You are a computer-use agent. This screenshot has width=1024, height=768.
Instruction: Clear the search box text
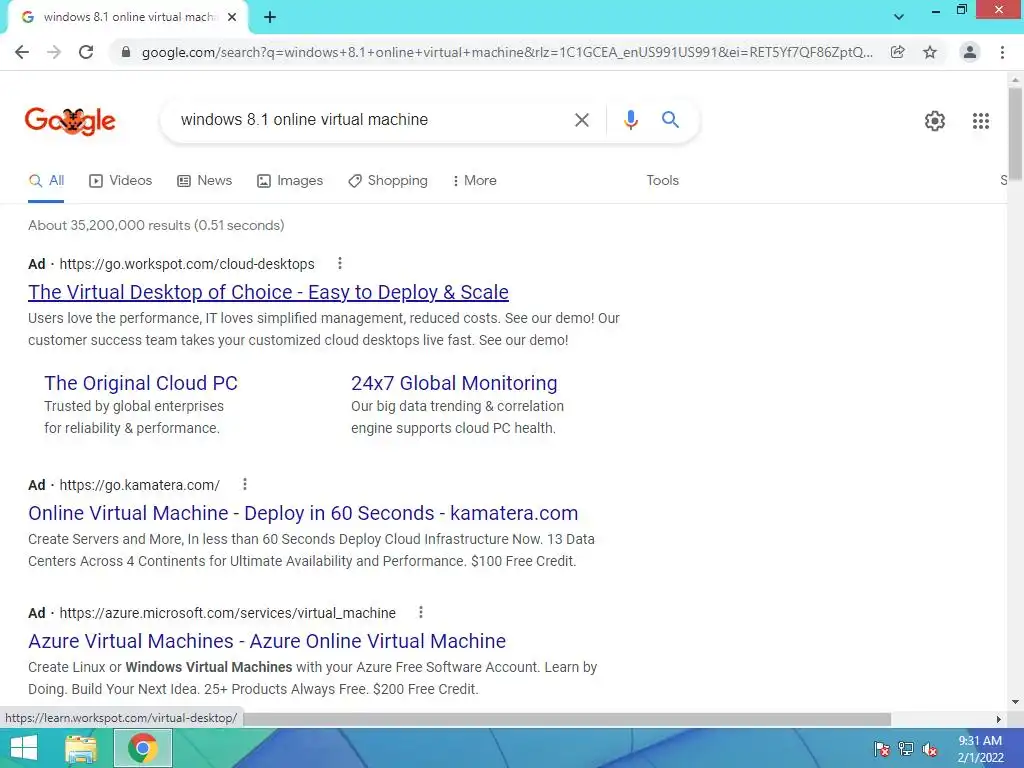[x=581, y=120]
